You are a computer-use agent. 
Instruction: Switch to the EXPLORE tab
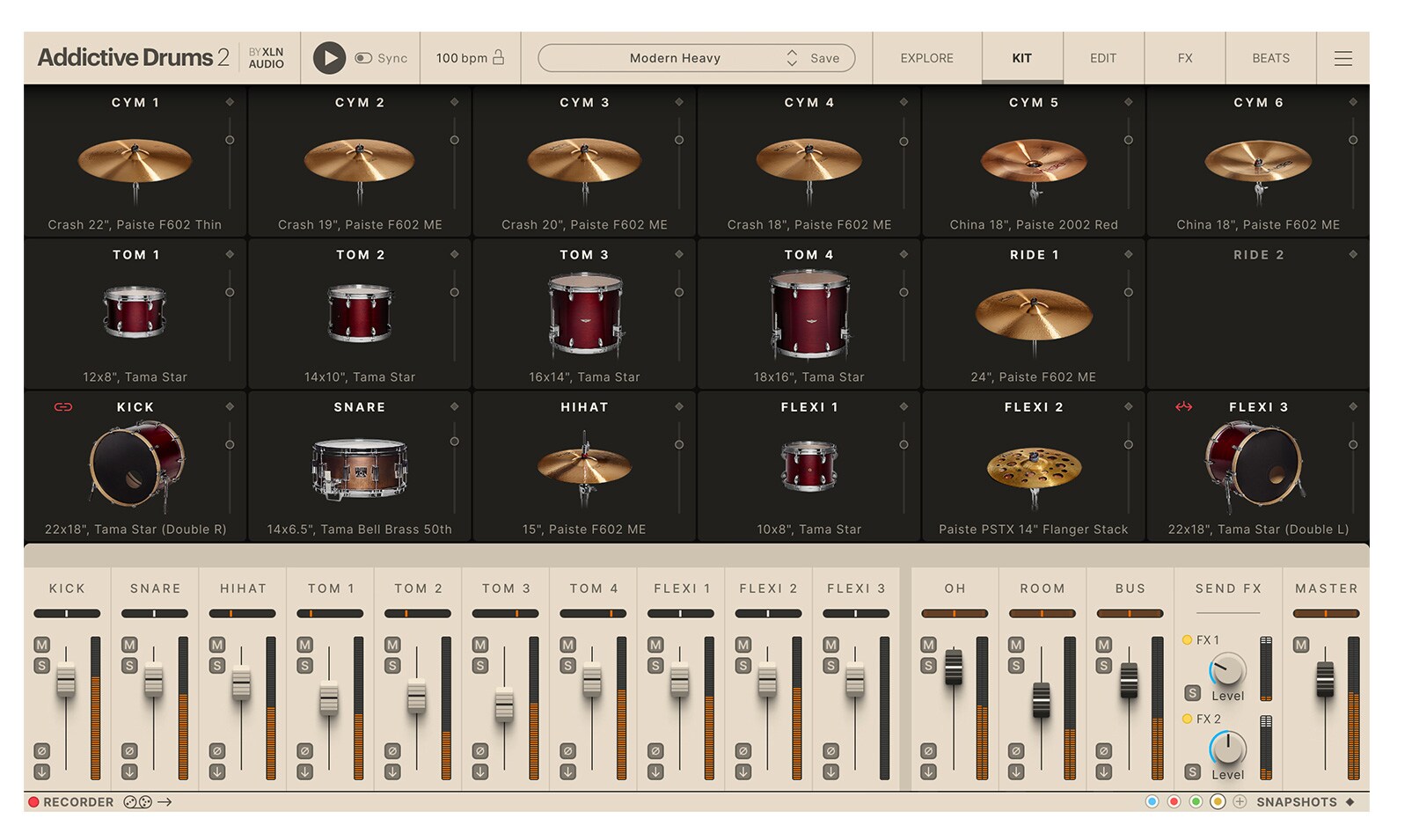[926, 58]
